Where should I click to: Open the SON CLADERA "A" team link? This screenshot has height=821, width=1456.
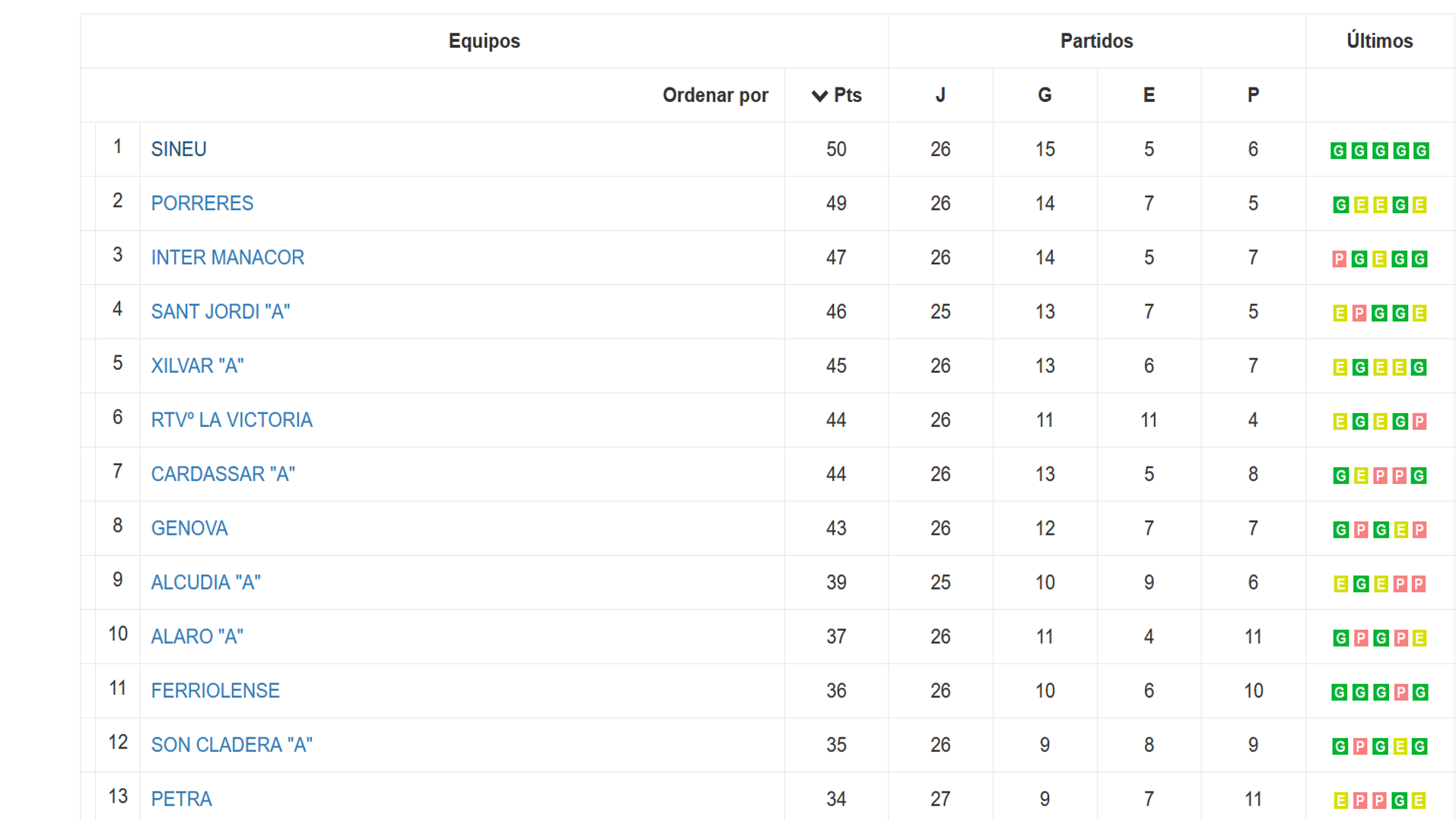click(x=231, y=745)
